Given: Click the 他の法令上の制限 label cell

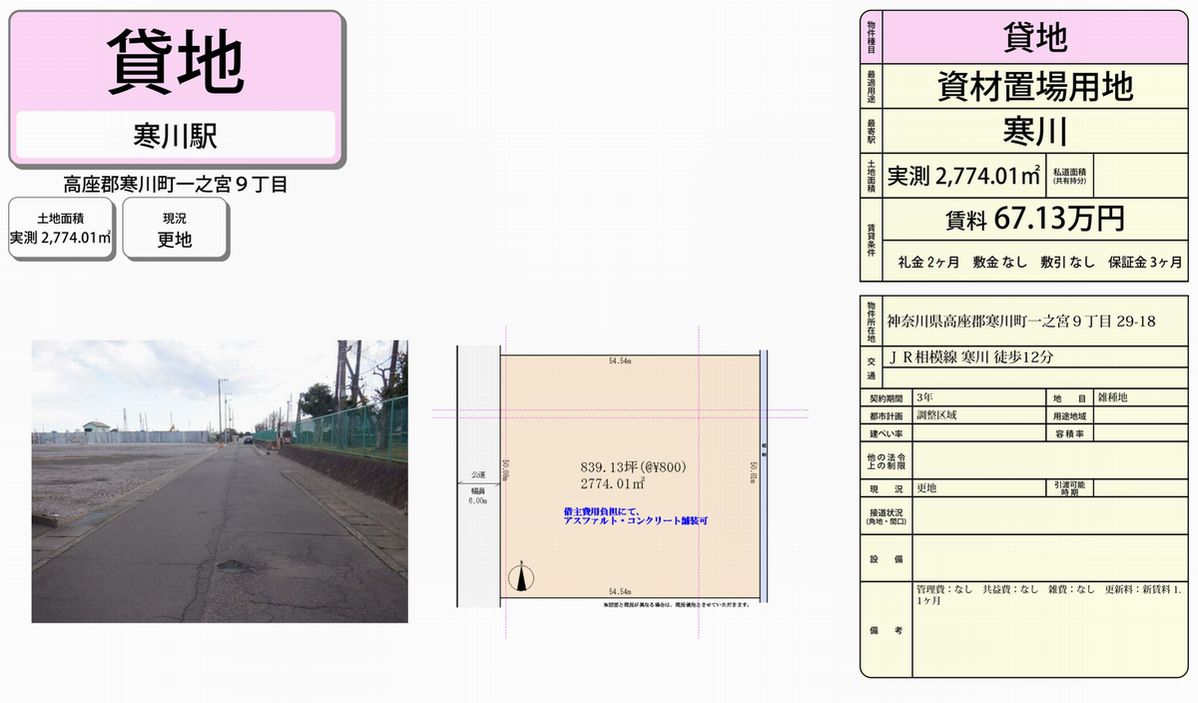Looking at the screenshot, I should pos(886,461).
